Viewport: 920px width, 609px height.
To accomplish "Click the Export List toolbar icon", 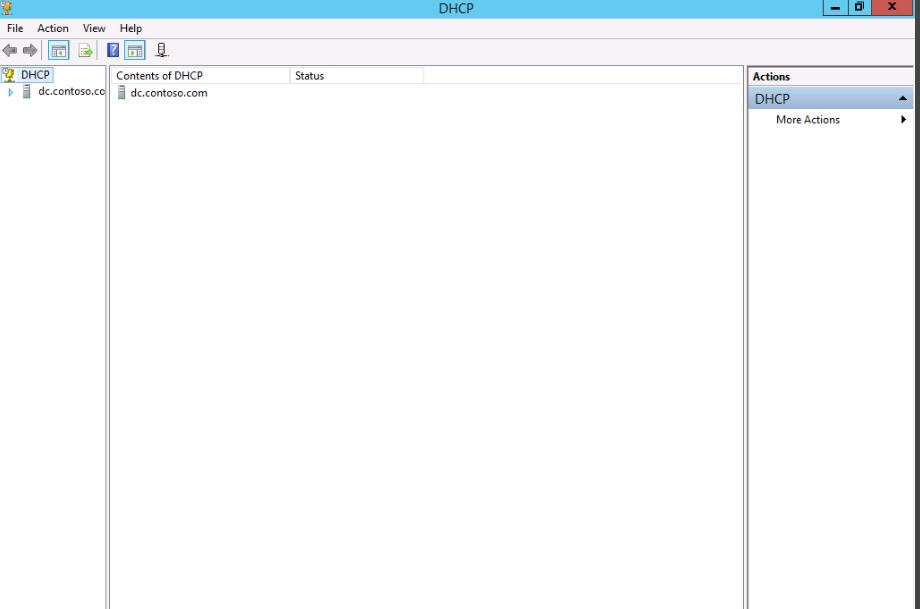I will point(86,50).
